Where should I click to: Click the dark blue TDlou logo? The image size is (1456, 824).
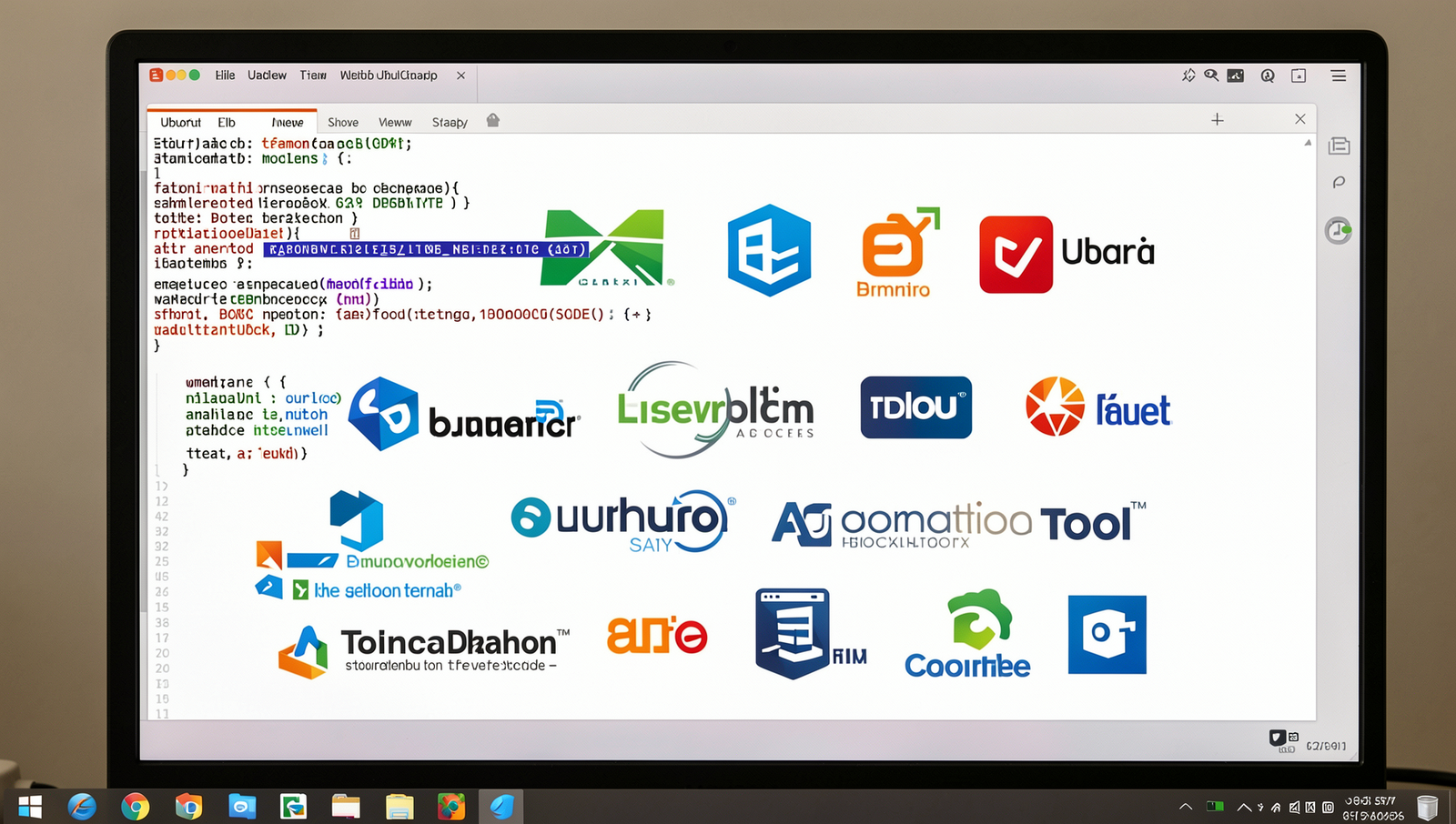pos(915,407)
